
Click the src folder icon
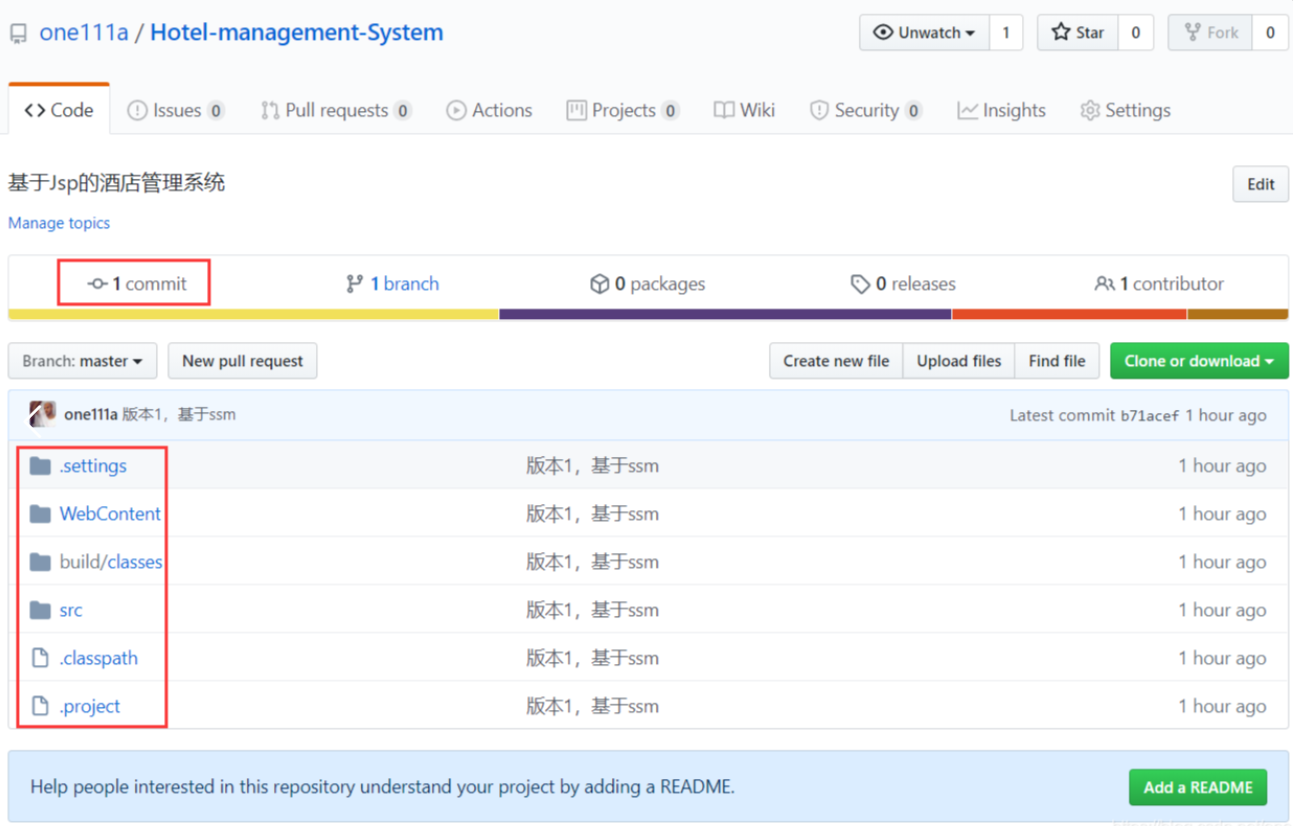coord(40,610)
